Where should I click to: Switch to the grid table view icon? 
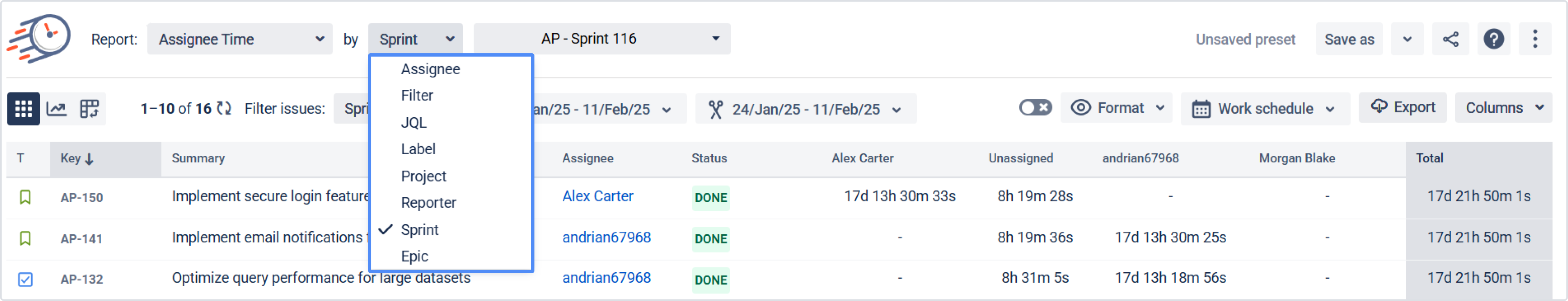[23, 109]
